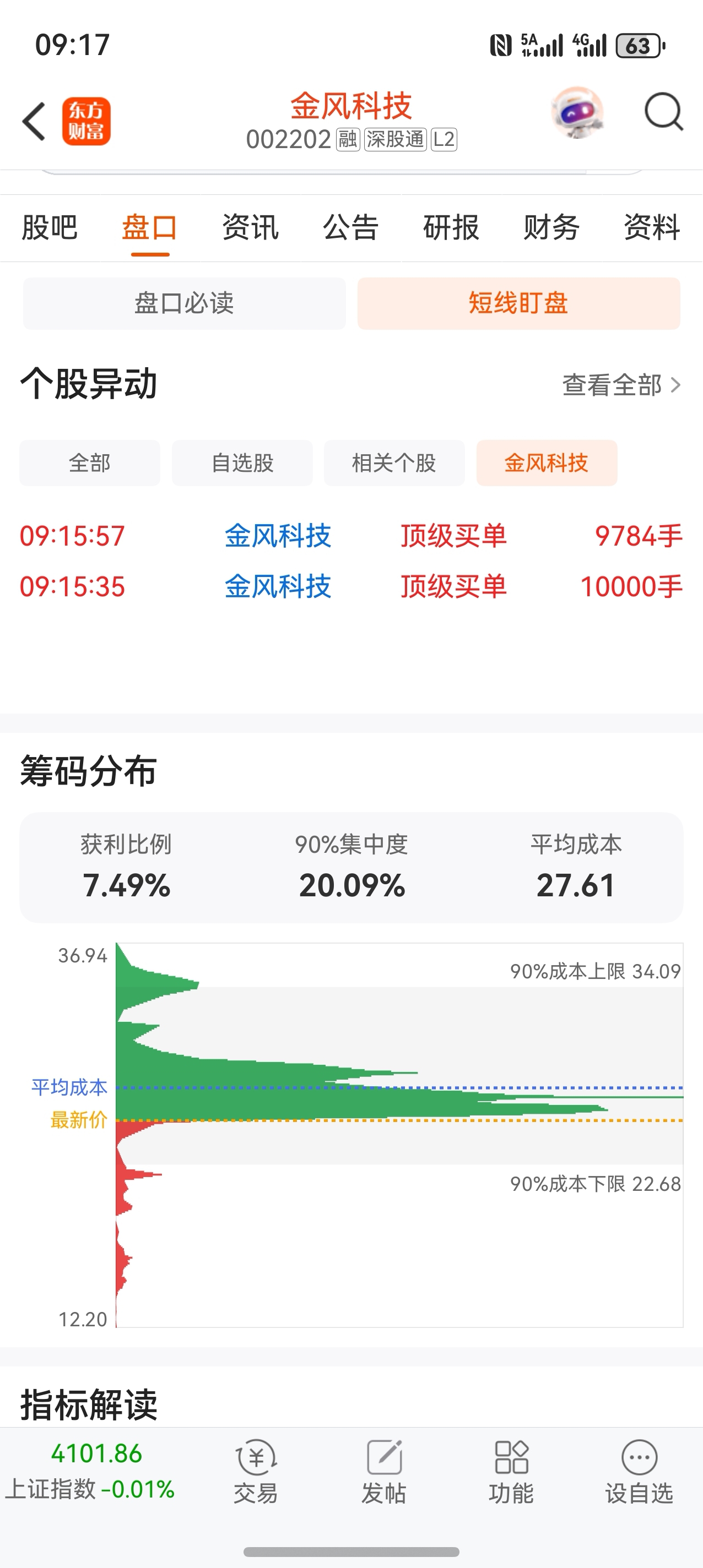Check NFC status bar icon
Viewport: 703px width, 1568px height.
click(x=501, y=46)
